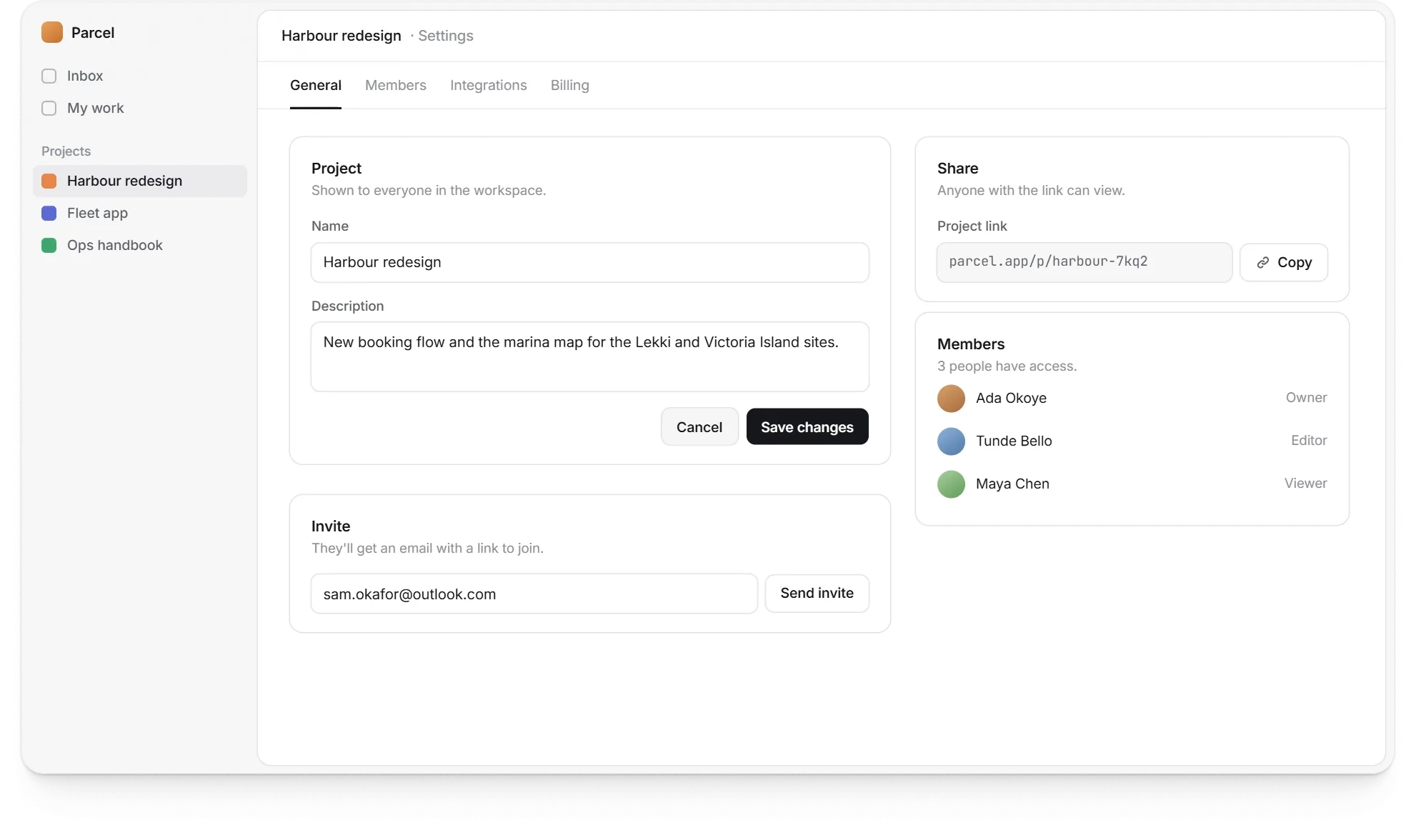The image size is (1416, 840).
Task: Open the Integrations tab
Action: tap(489, 85)
